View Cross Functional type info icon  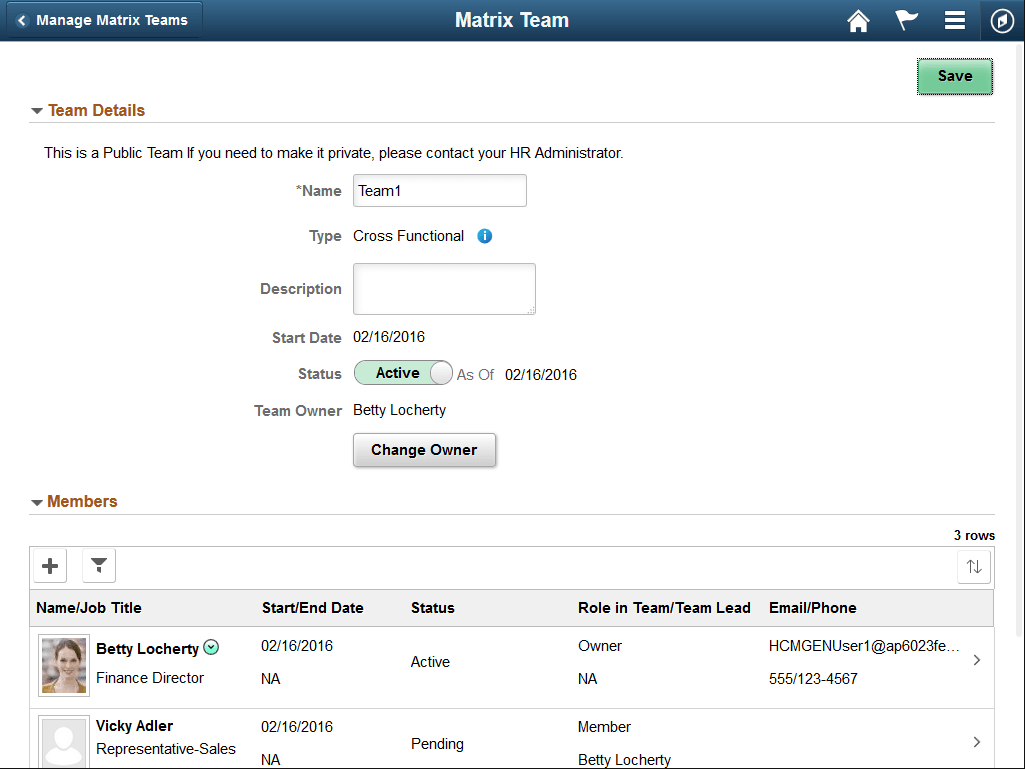484,235
